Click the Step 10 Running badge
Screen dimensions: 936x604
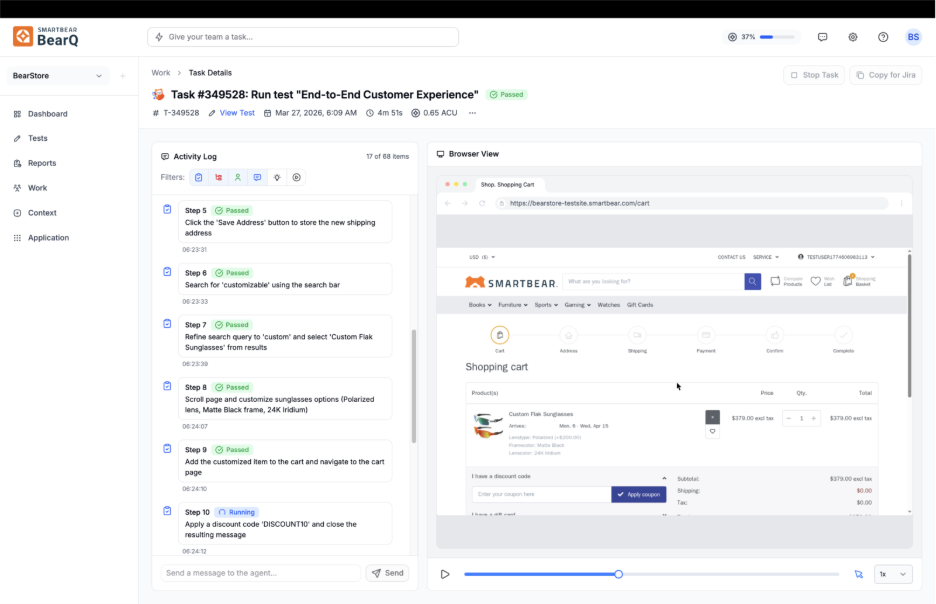[236, 512]
